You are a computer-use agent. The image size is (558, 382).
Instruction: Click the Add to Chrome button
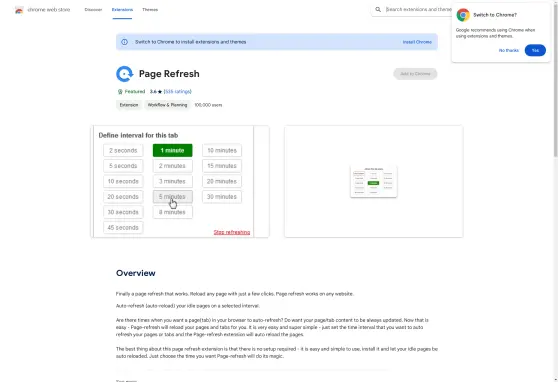point(415,74)
